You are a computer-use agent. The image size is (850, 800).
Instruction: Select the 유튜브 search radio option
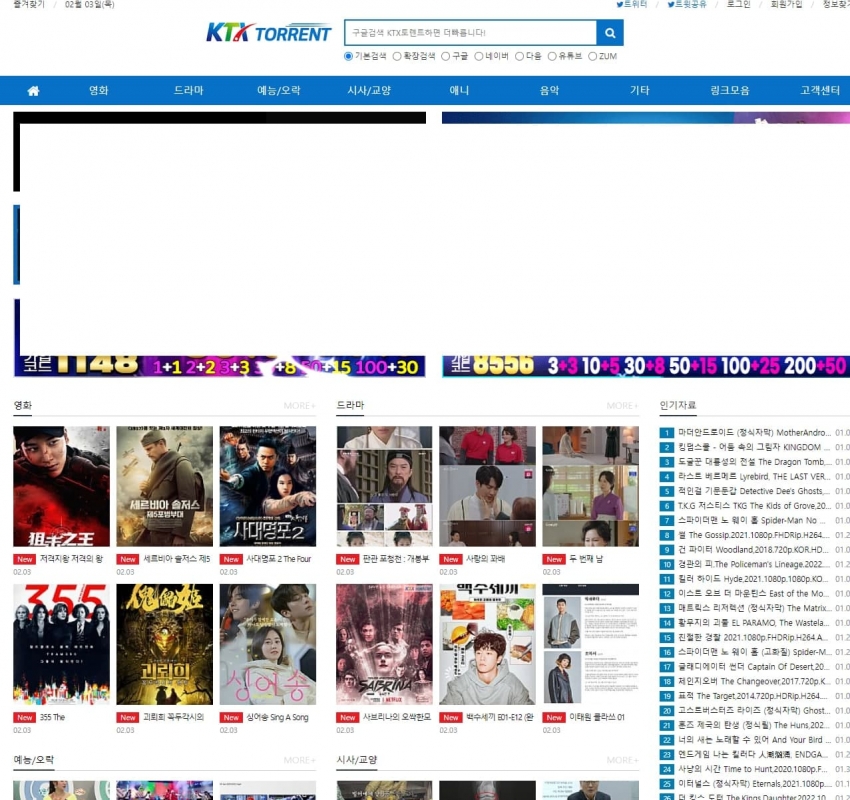click(552, 56)
